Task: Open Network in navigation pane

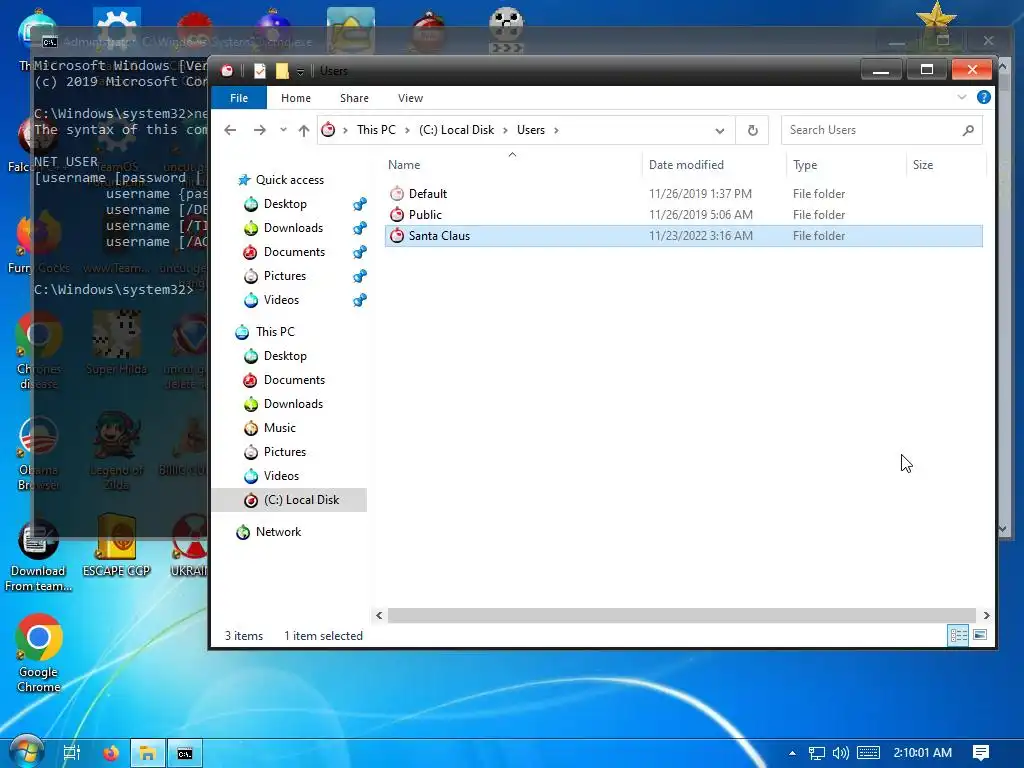Action: [x=278, y=532]
